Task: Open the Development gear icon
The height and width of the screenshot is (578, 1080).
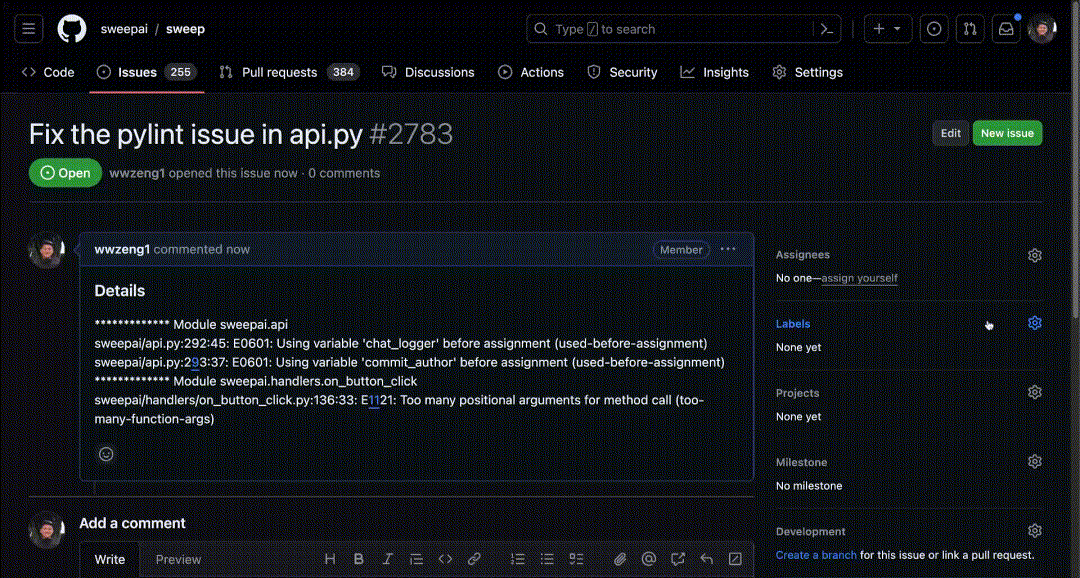Action: click(x=1035, y=530)
